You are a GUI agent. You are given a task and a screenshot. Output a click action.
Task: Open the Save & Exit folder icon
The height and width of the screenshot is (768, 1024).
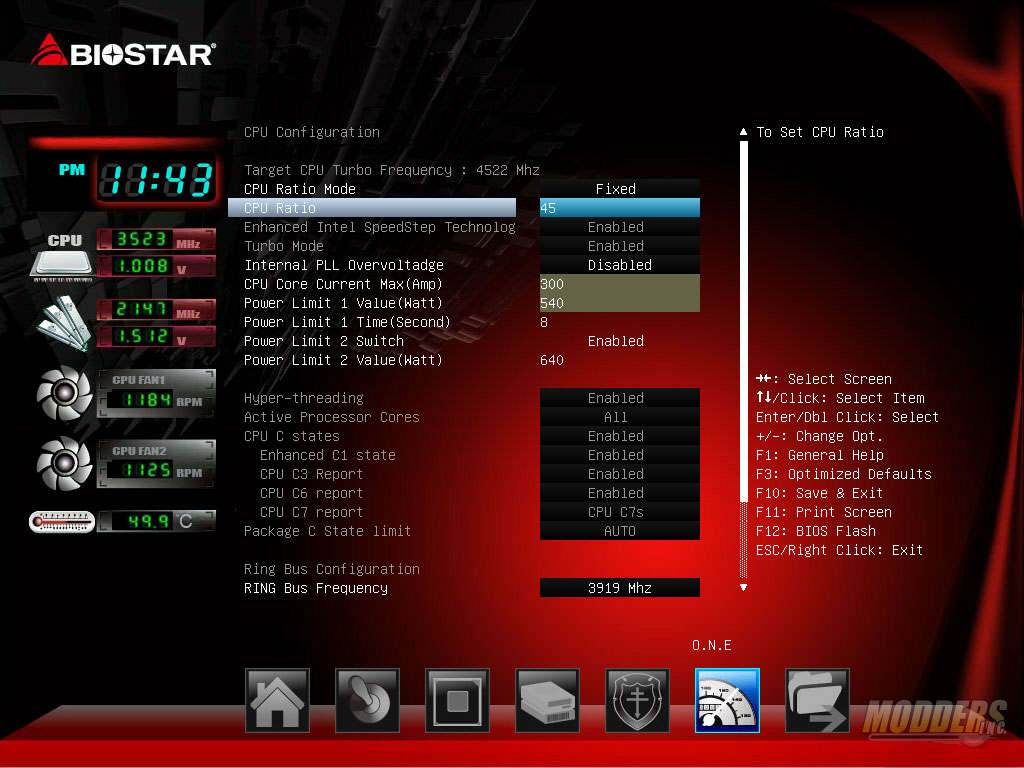818,701
